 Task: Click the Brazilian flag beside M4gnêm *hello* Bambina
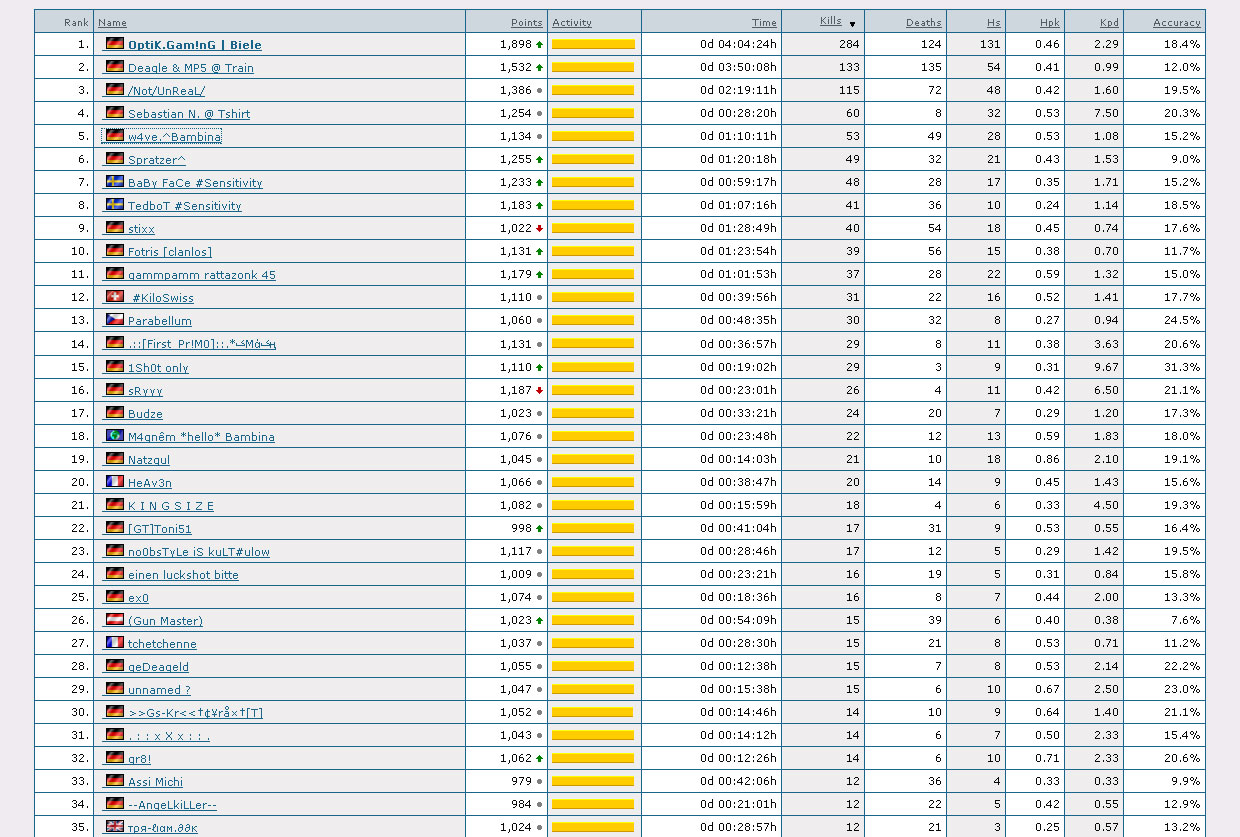pos(114,436)
